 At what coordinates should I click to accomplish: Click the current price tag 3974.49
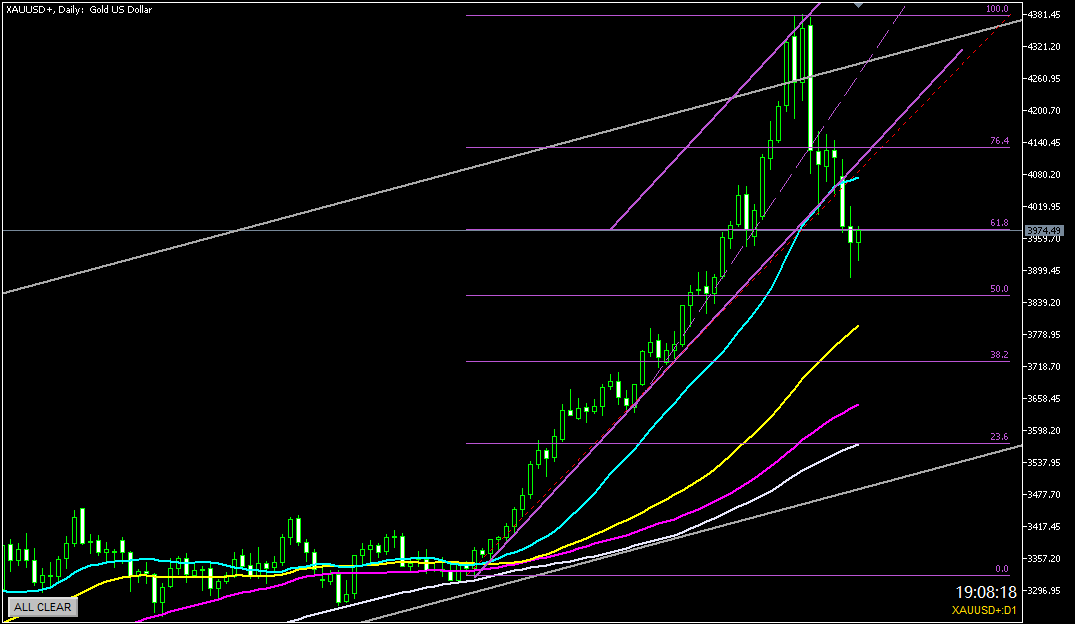[1046, 230]
